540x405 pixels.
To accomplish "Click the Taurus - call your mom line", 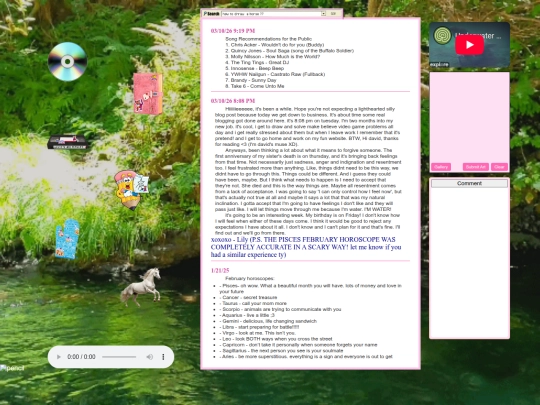I will coord(253,303).
